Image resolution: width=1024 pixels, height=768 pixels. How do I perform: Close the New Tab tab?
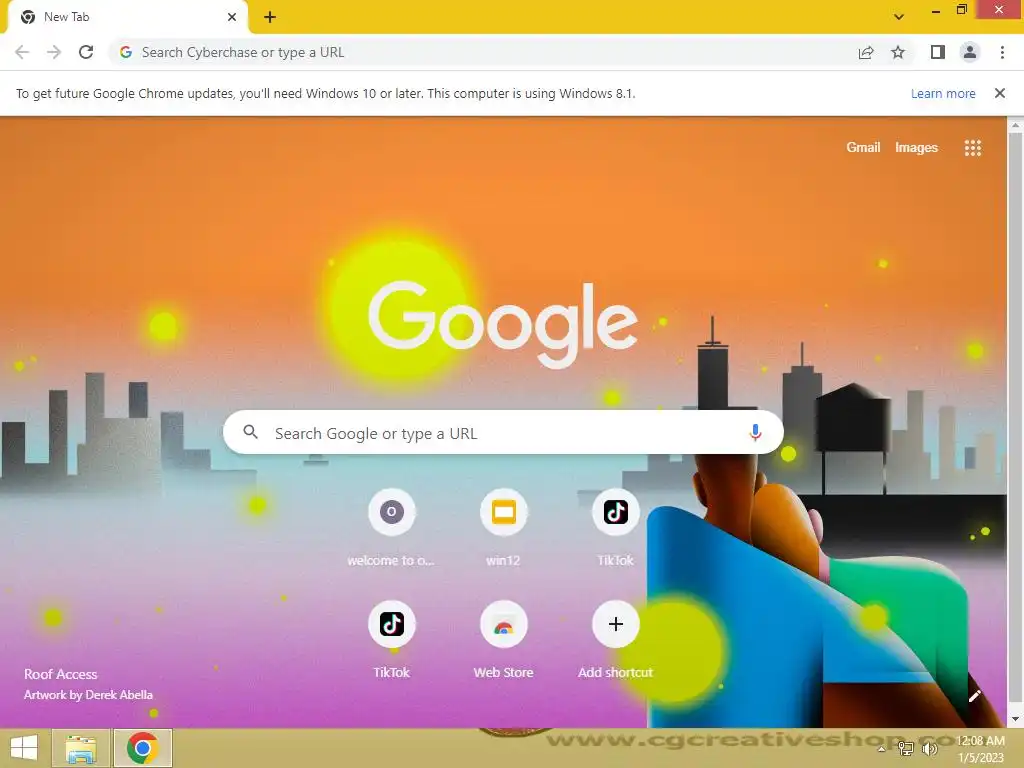tap(232, 17)
